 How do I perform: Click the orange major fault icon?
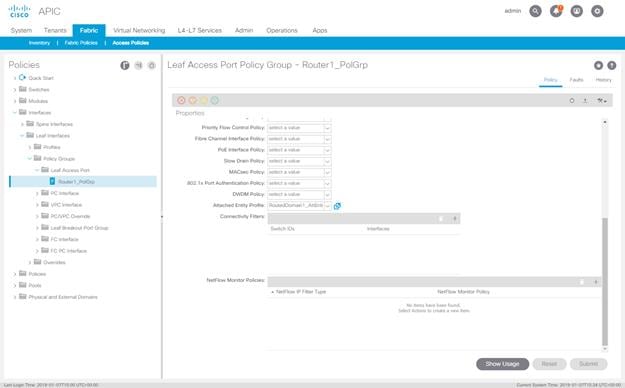click(193, 100)
